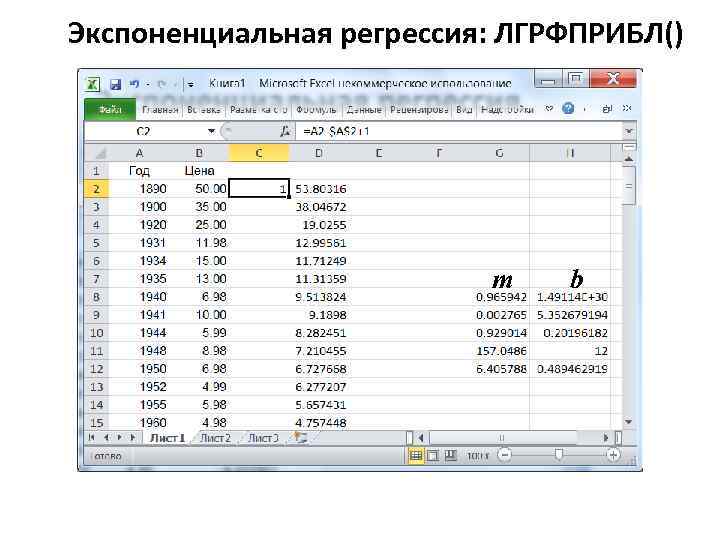Click the Undo icon in quick access toolbar
The width and height of the screenshot is (720, 540).
coord(135,84)
